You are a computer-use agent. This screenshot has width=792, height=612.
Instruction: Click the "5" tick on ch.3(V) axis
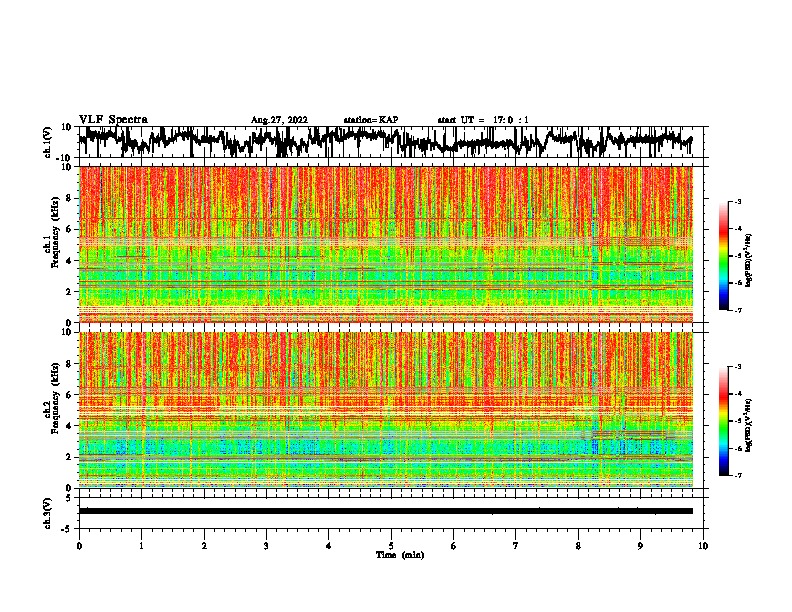(x=70, y=498)
